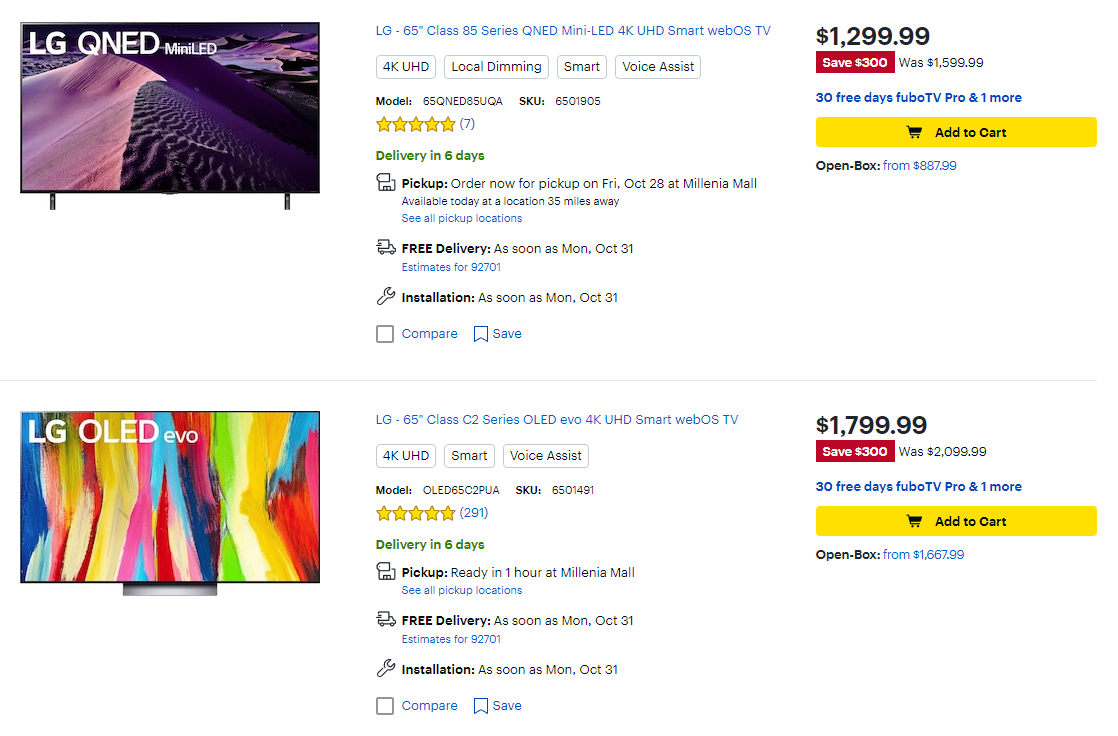The width and height of the screenshot is (1118, 736).
Task: Open the LG 65" QNED Mini-LED product title link
Action: [573, 31]
